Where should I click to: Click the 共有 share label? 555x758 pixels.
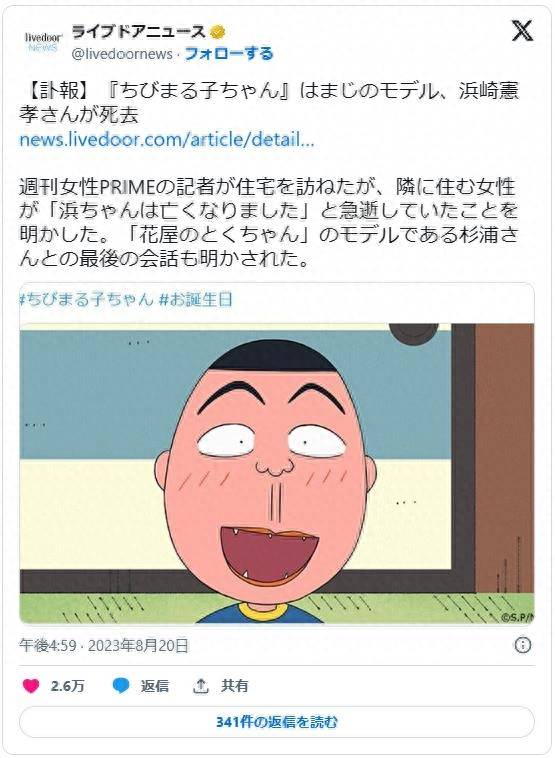(x=235, y=685)
